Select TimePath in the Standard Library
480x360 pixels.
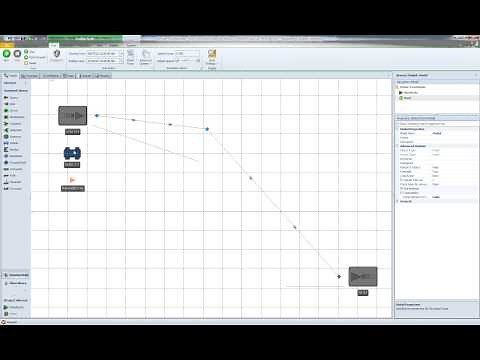pos(13,182)
